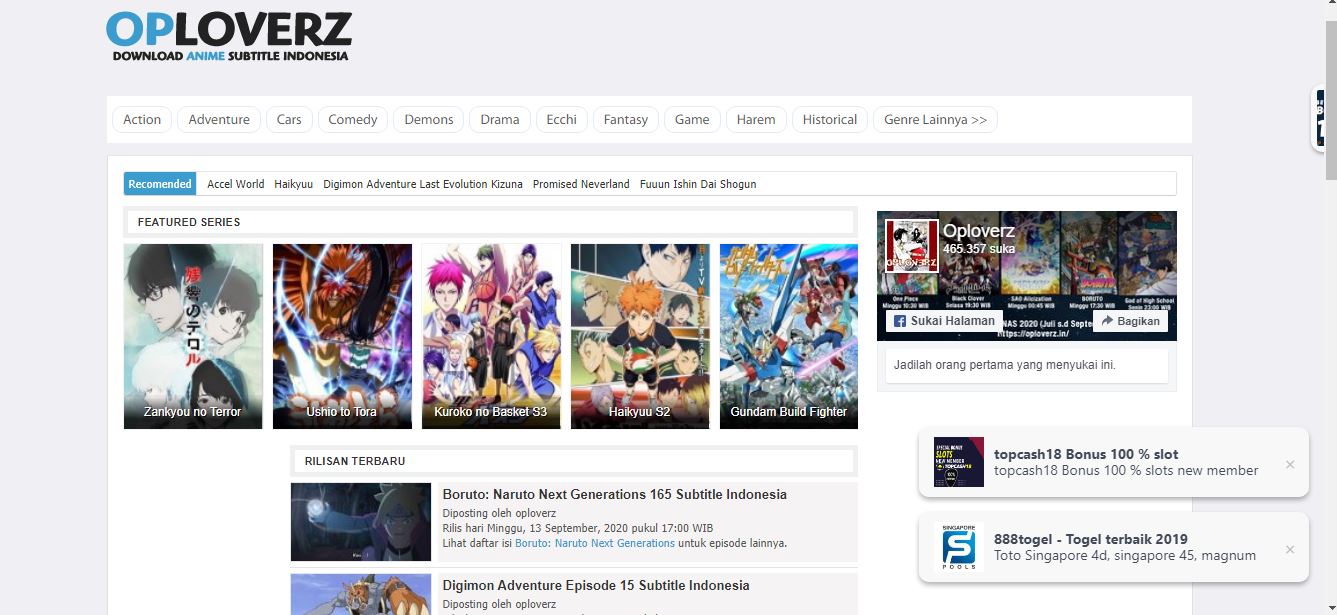Image resolution: width=1337 pixels, height=615 pixels.
Task: Click the Gundam Build Fighter poster
Action: coord(788,336)
